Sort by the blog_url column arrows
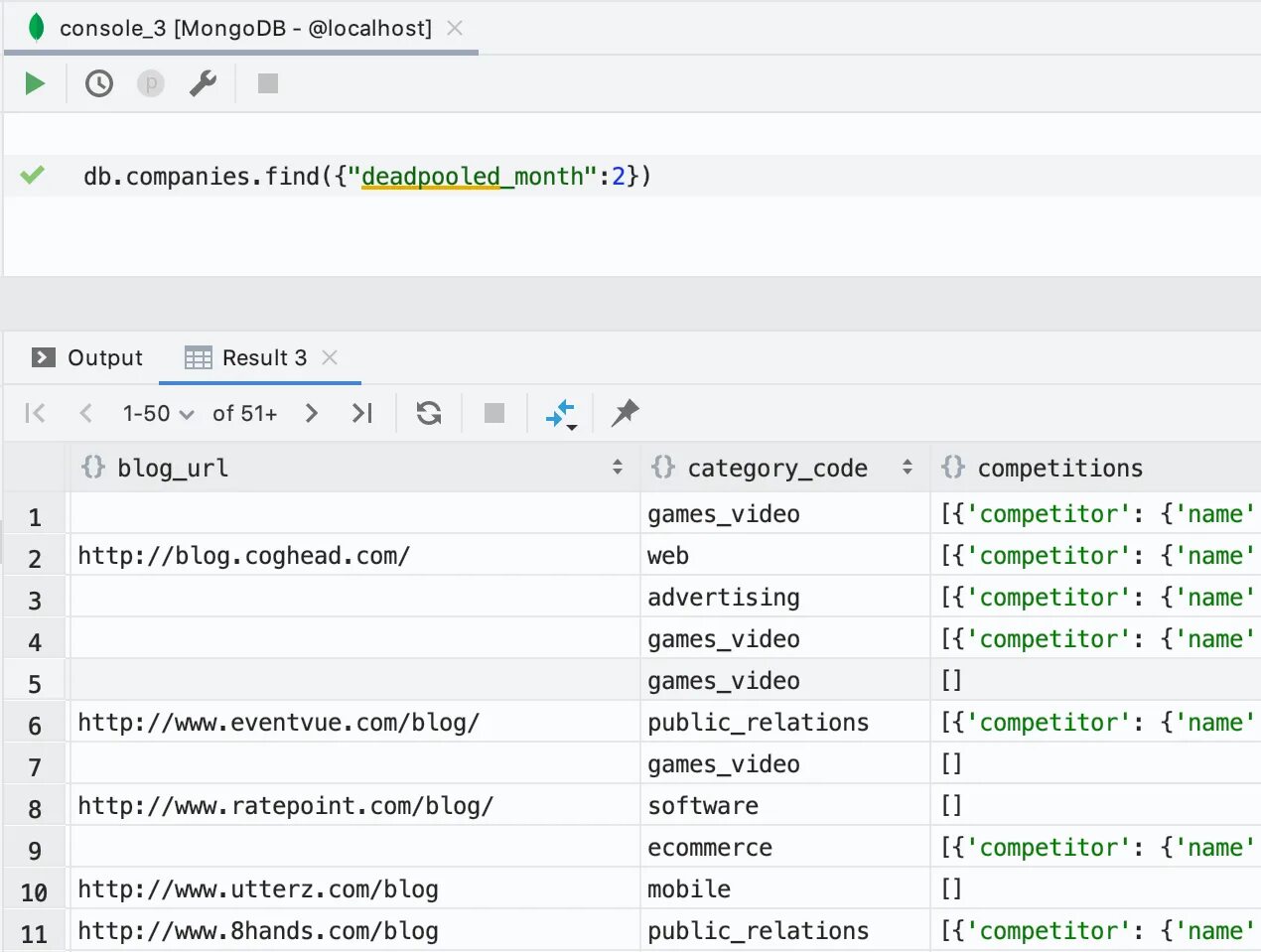The image size is (1261, 952). (x=618, y=468)
